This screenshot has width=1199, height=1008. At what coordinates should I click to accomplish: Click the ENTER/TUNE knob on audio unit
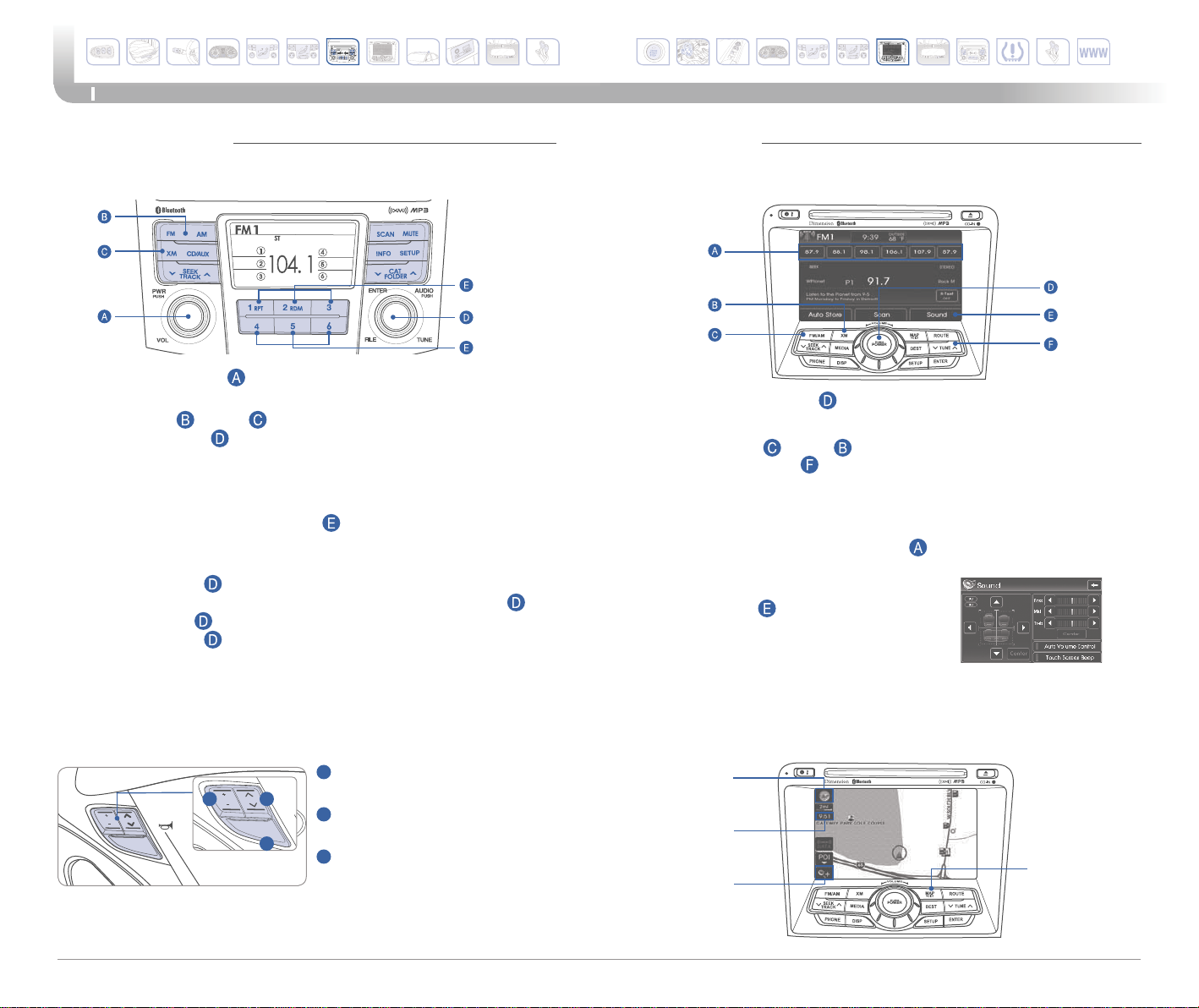tap(393, 317)
